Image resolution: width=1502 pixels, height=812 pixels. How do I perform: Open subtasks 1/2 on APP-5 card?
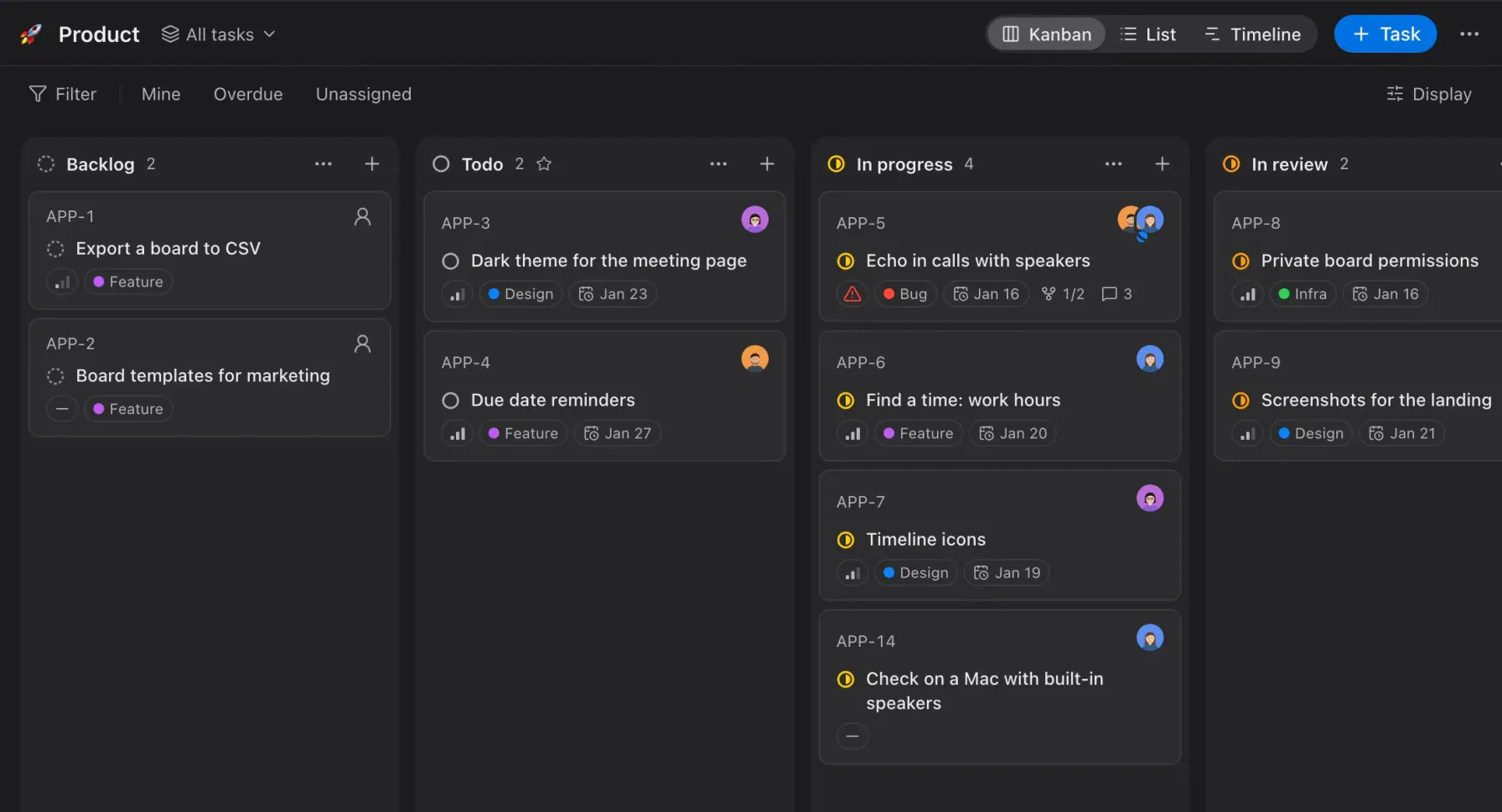pos(1063,294)
